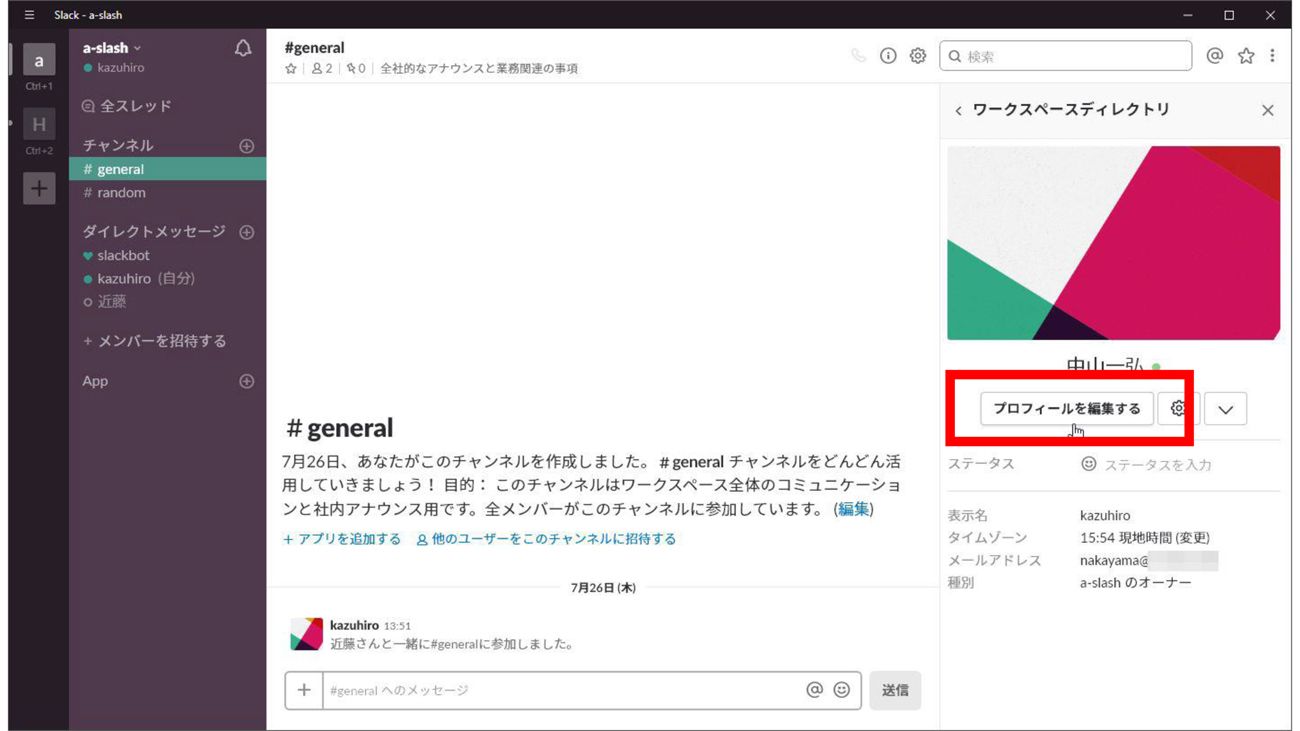The height and width of the screenshot is (731, 1300).
Task: Click the nakayama@ email address
Action: coord(1148,561)
